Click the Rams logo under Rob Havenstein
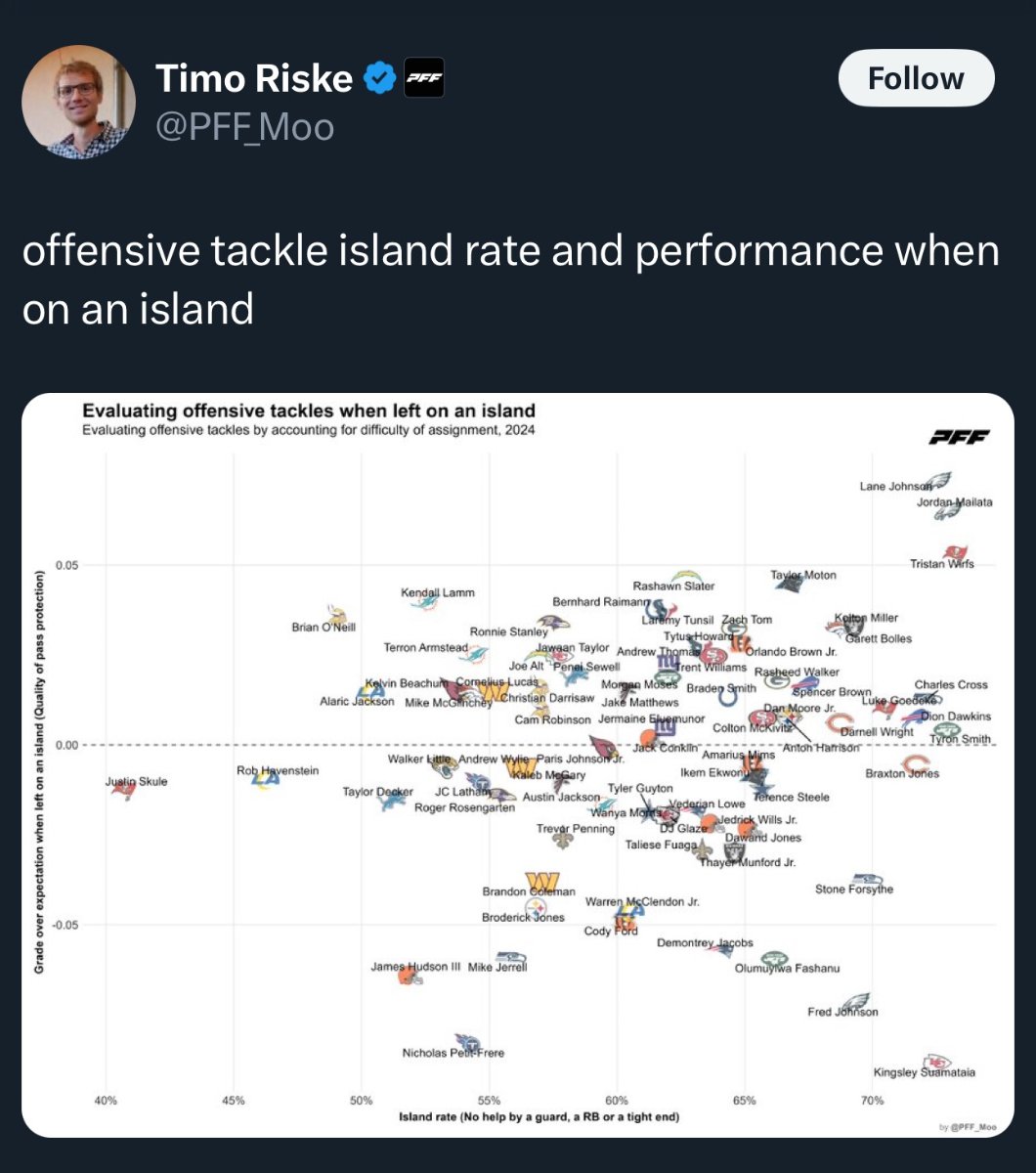This screenshot has height=1173, width=1036. [264, 780]
